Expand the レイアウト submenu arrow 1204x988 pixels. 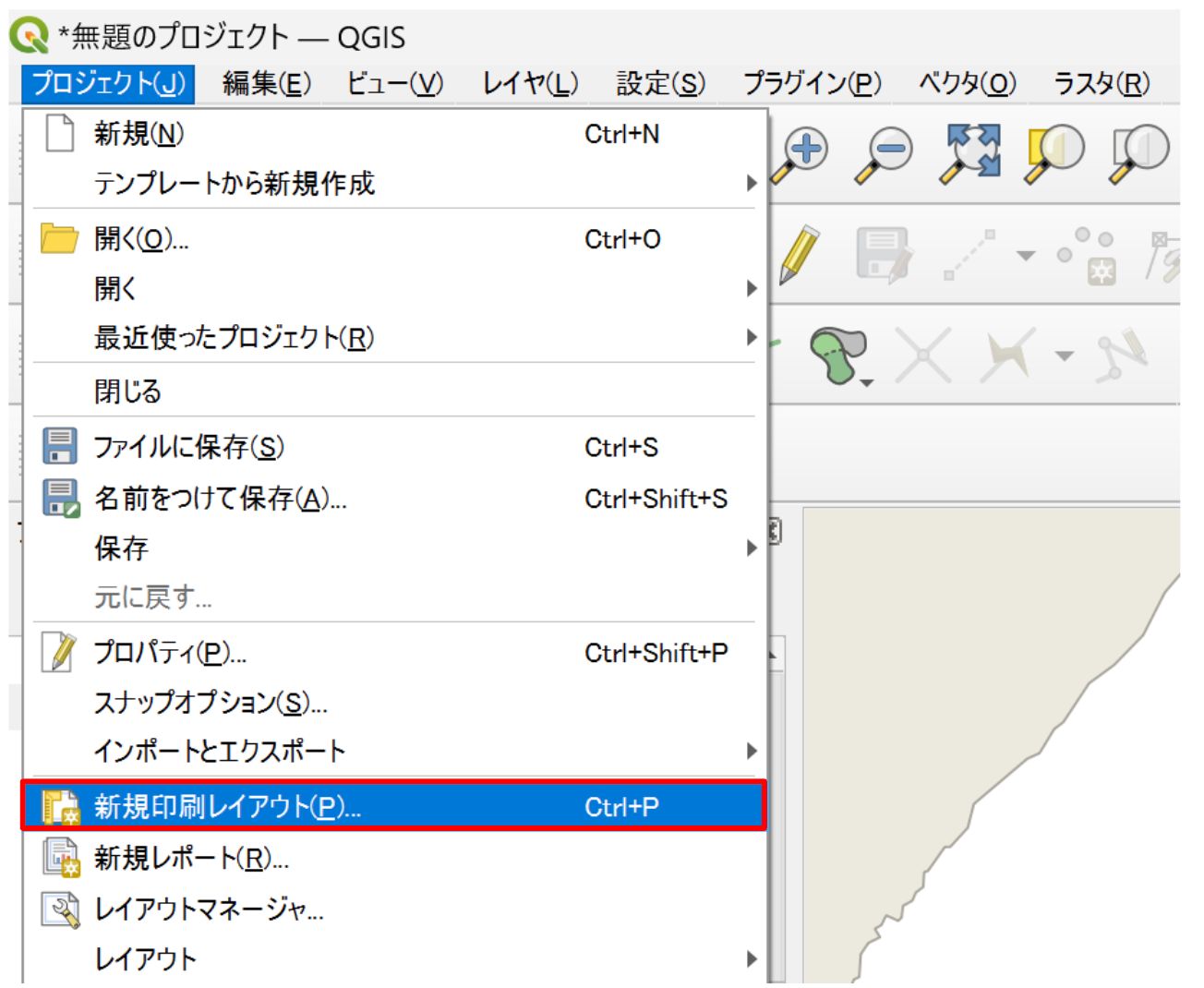click(x=752, y=959)
